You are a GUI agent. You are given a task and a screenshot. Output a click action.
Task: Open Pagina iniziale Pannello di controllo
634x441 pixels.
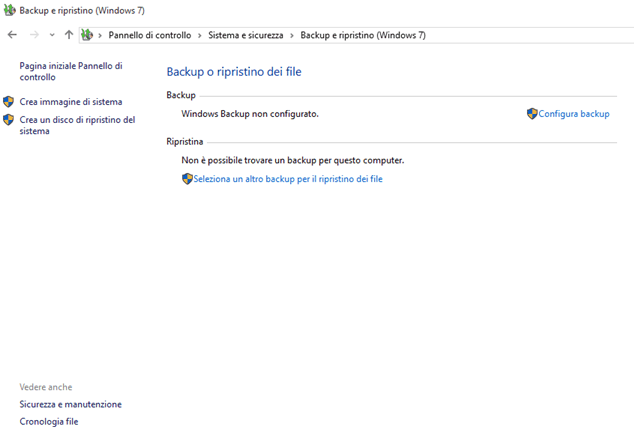pos(71,71)
